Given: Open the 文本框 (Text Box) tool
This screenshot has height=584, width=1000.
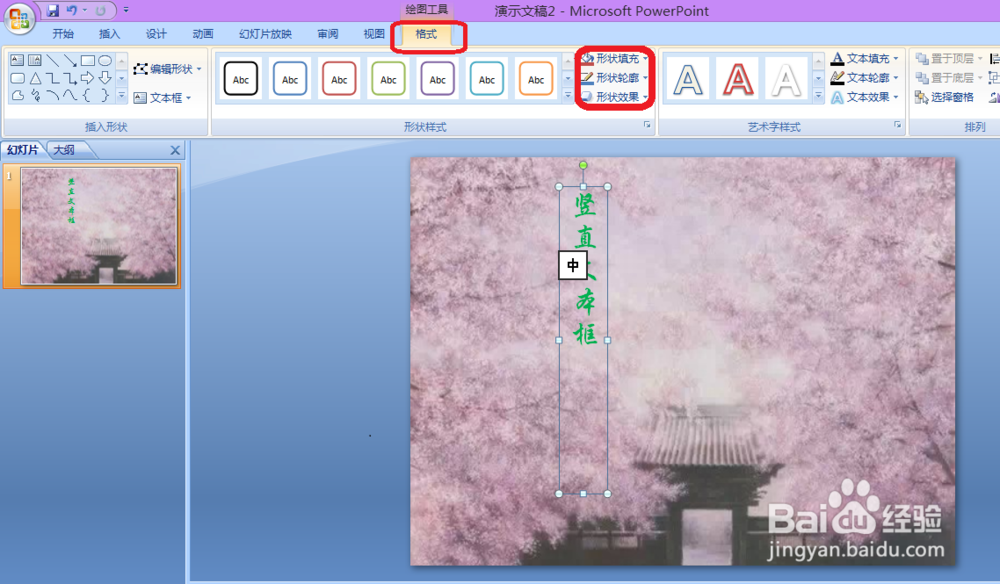Looking at the screenshot, I should click(x=140, y=96).
